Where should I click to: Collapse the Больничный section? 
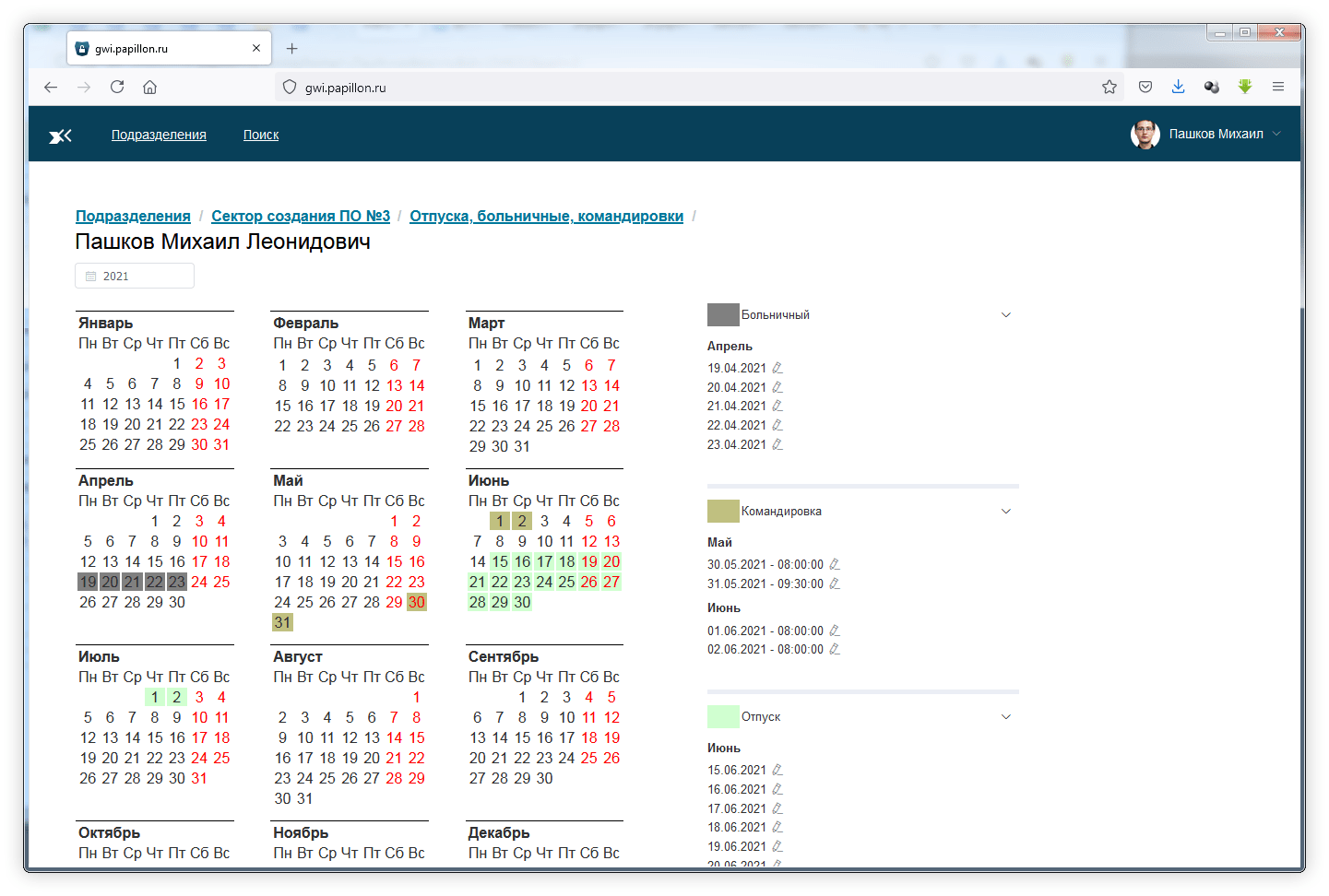(1006, 315)
